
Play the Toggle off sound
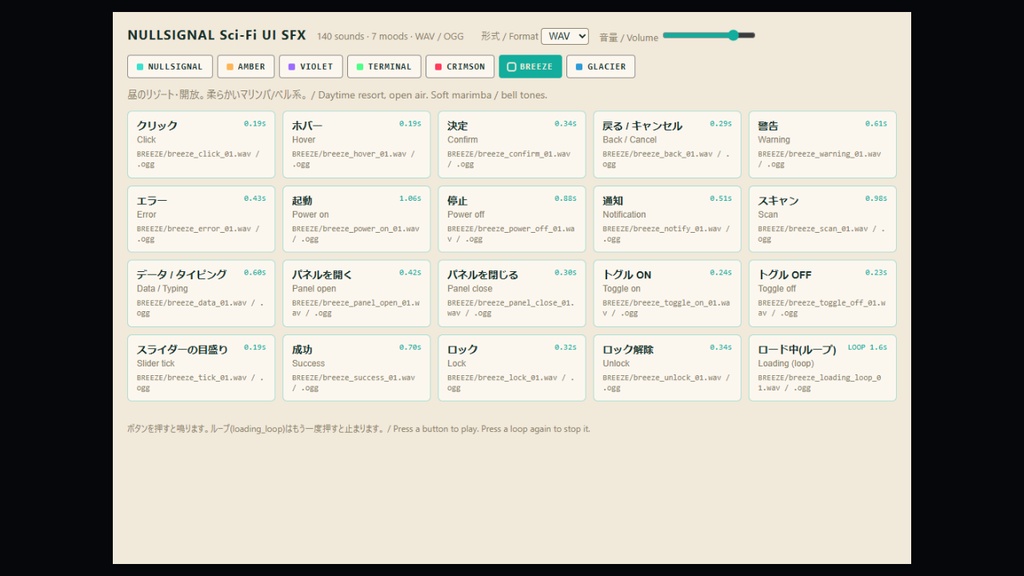point(823,293)
